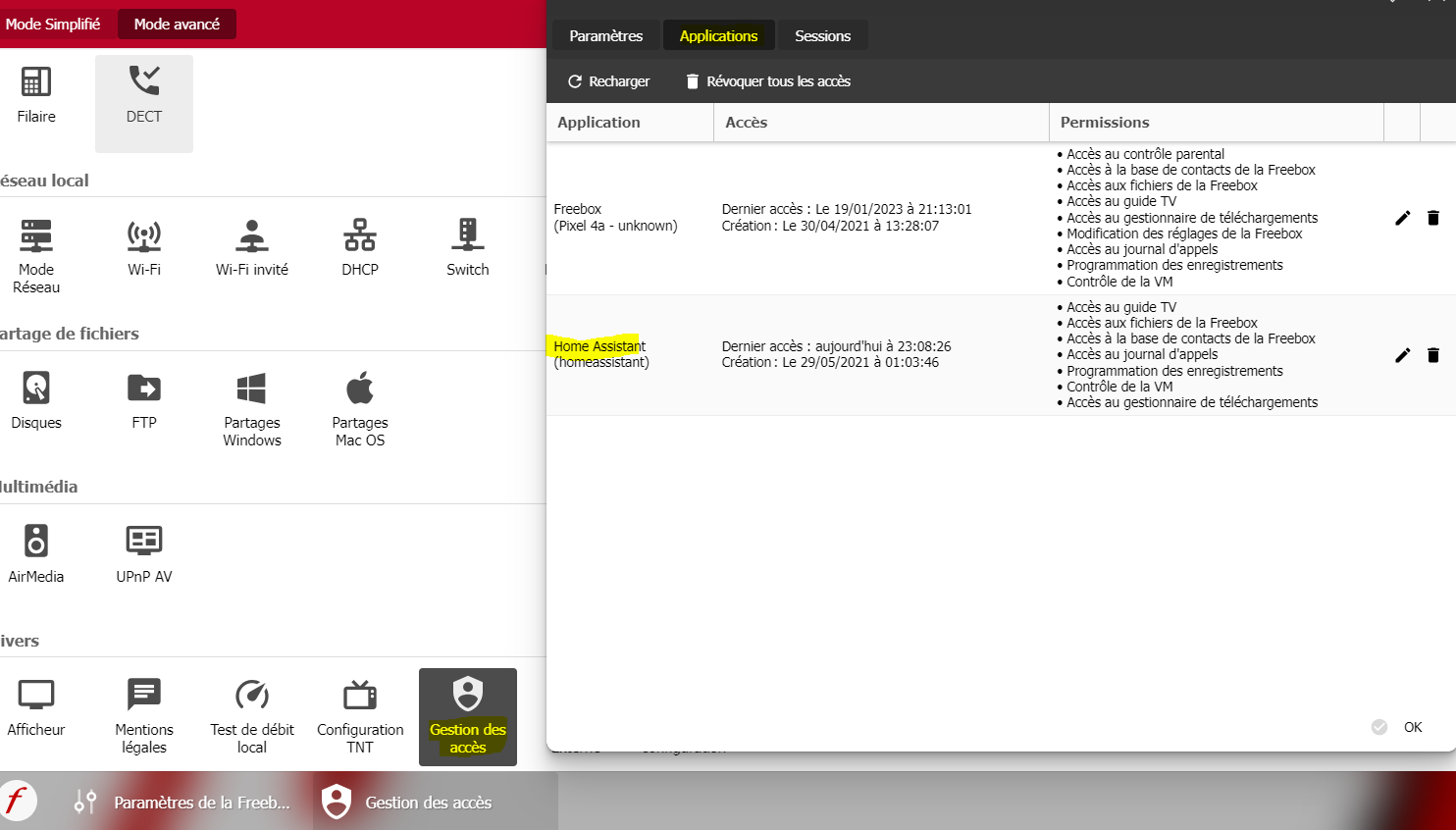The image size is (1456, 830).
Task: Open the Mentions légales icon
Action: 144,717
